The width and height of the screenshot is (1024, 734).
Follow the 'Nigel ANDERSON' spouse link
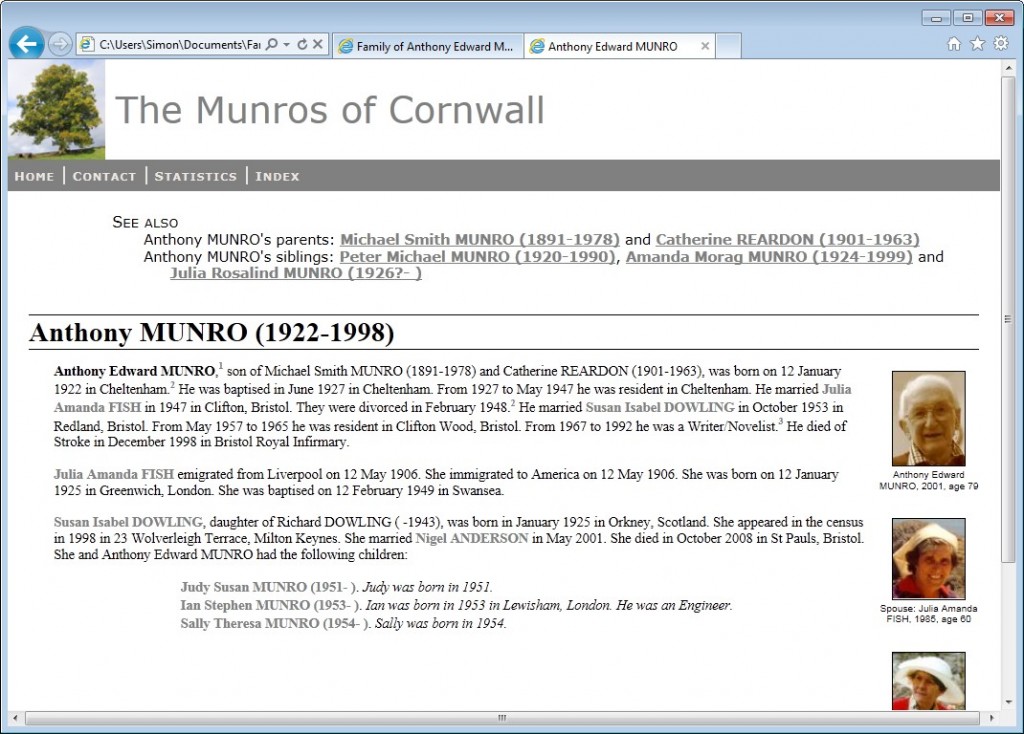472,538
